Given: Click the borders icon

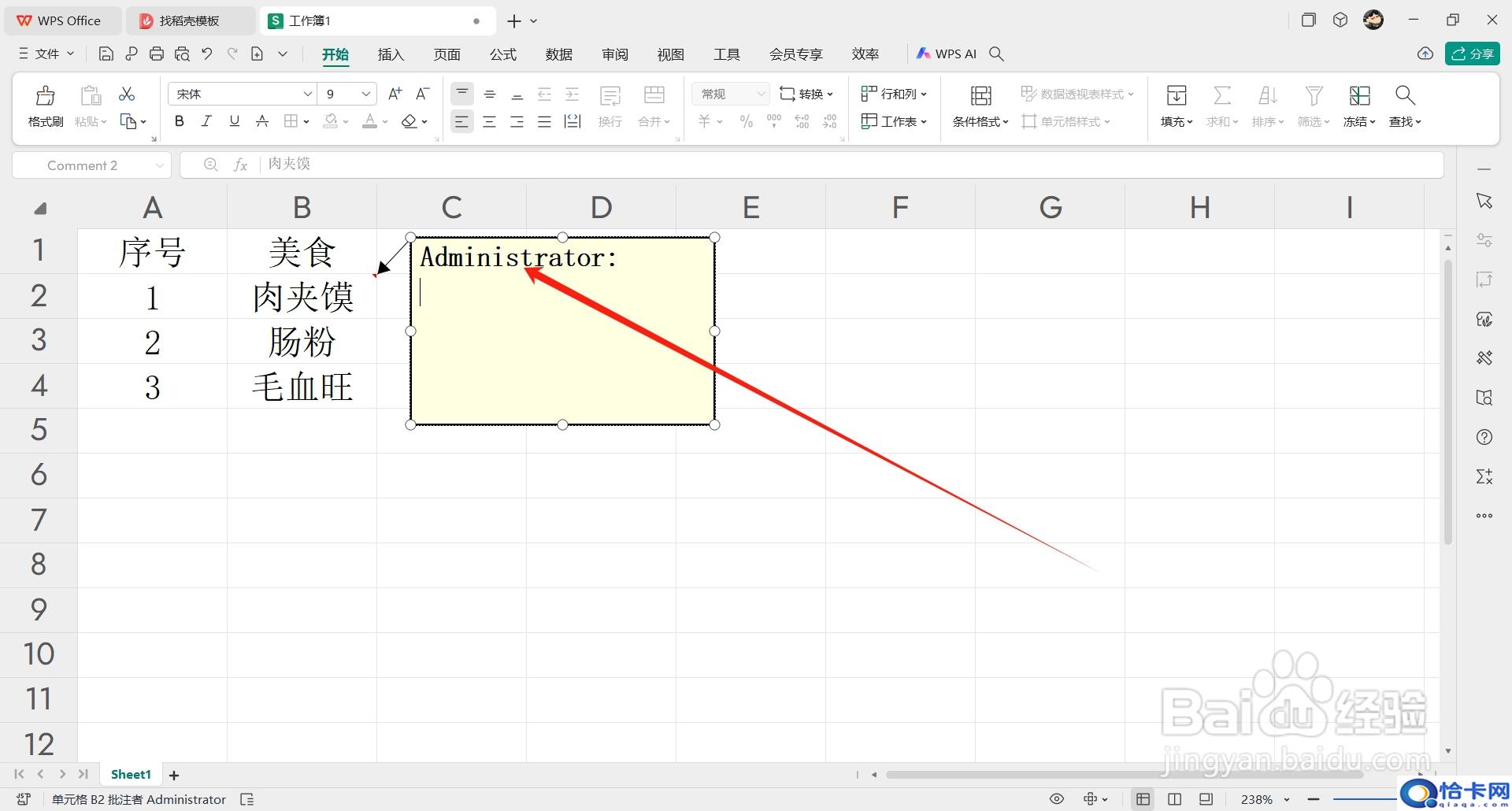Looking at the screenshot, I should (291, 121).
